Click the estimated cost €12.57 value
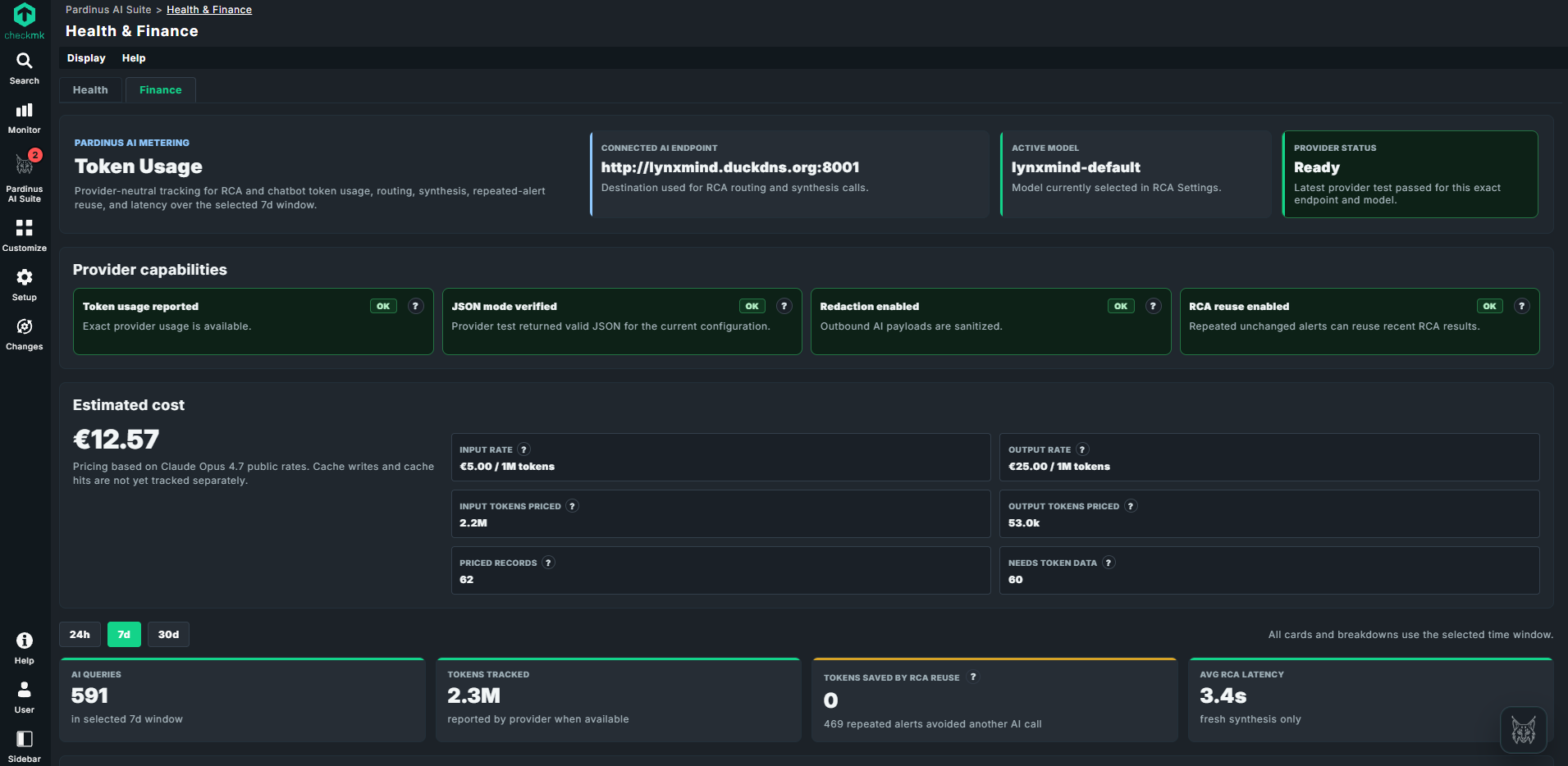This screenshot has height=766, width=1568. [x=117, y=440]
